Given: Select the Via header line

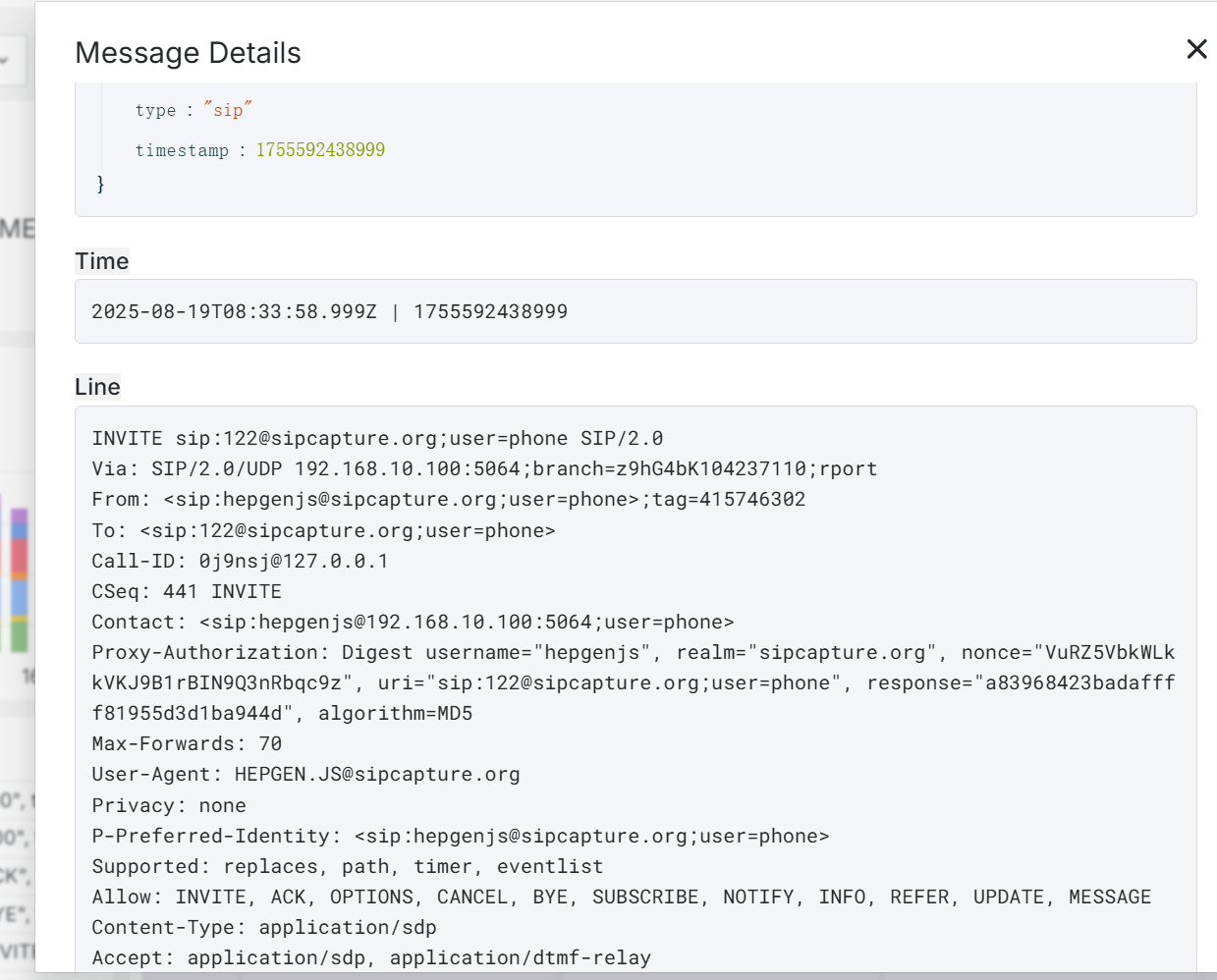Looking at the screenshot, I should [x=484, y=469].
